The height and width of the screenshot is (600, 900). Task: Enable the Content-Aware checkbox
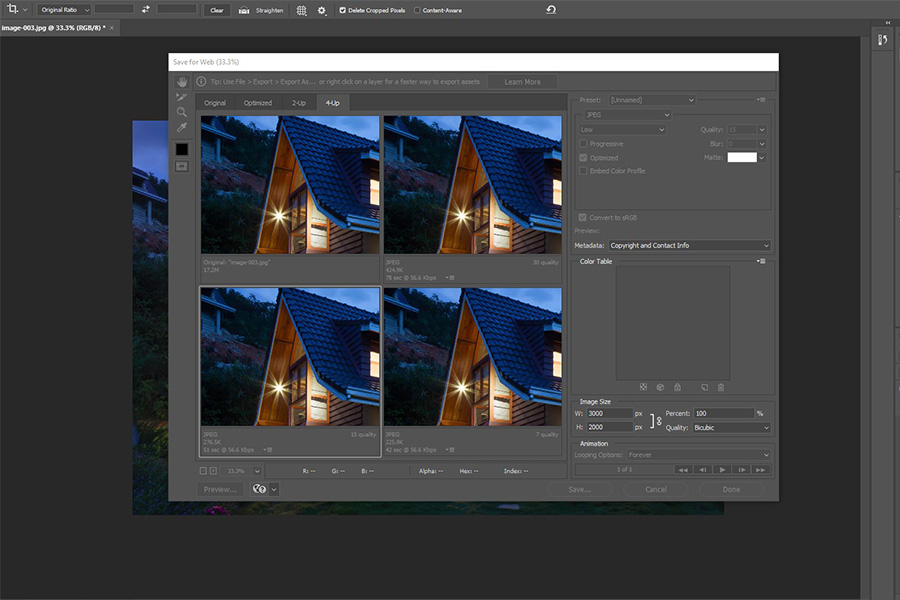417,10
